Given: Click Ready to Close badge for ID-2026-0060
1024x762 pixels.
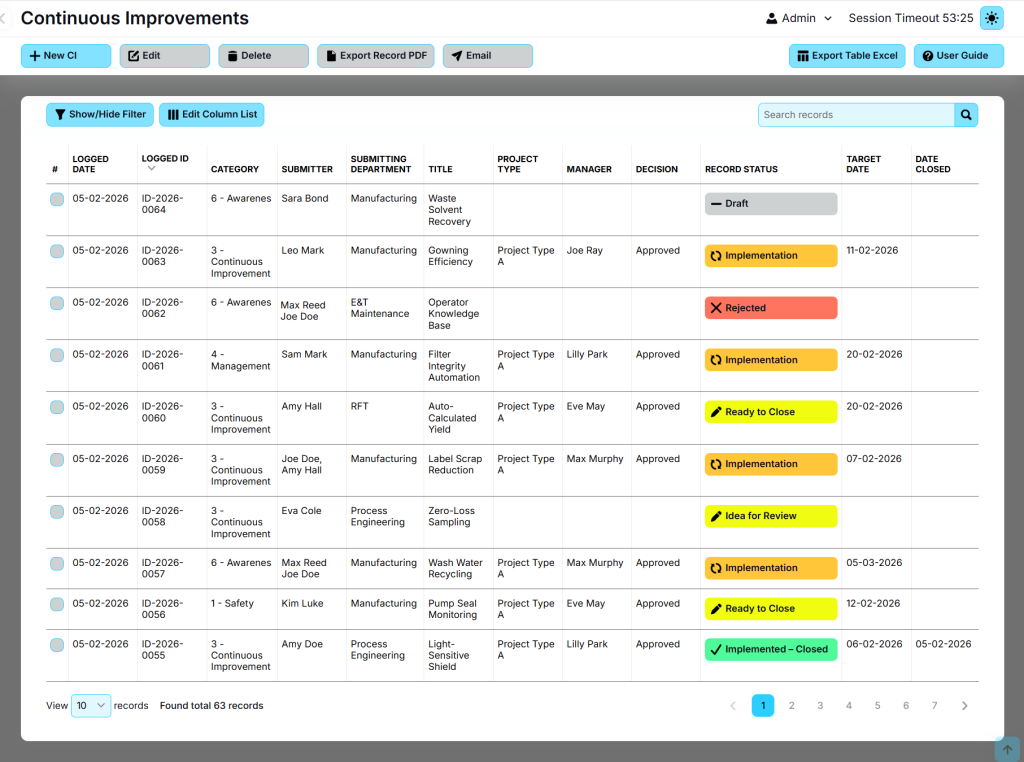Looking at the screenshot, I should 771,412.
